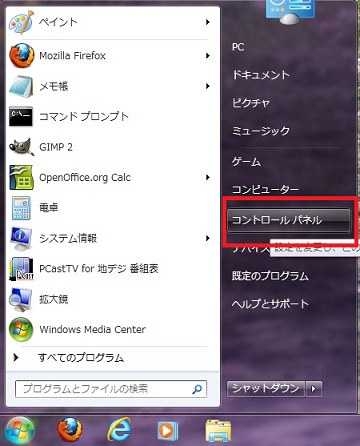The height and width of the screenshot is (446, 360).
Task: Expand the arrow next to OpenOffice.org Calc
Action: (x=208, y=177)
